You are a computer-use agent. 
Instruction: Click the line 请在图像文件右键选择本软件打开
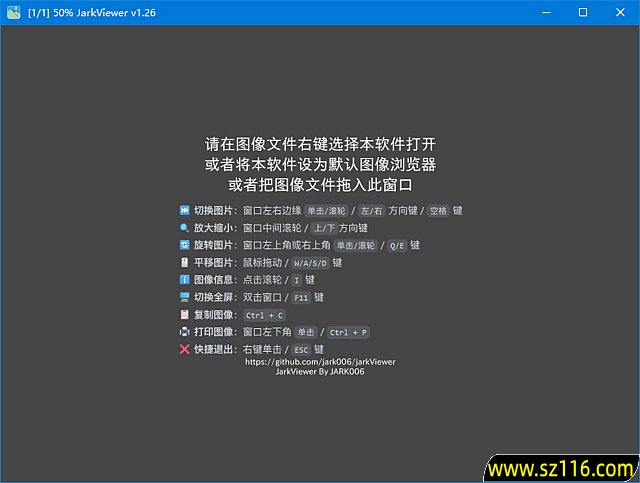pos(320,144)
